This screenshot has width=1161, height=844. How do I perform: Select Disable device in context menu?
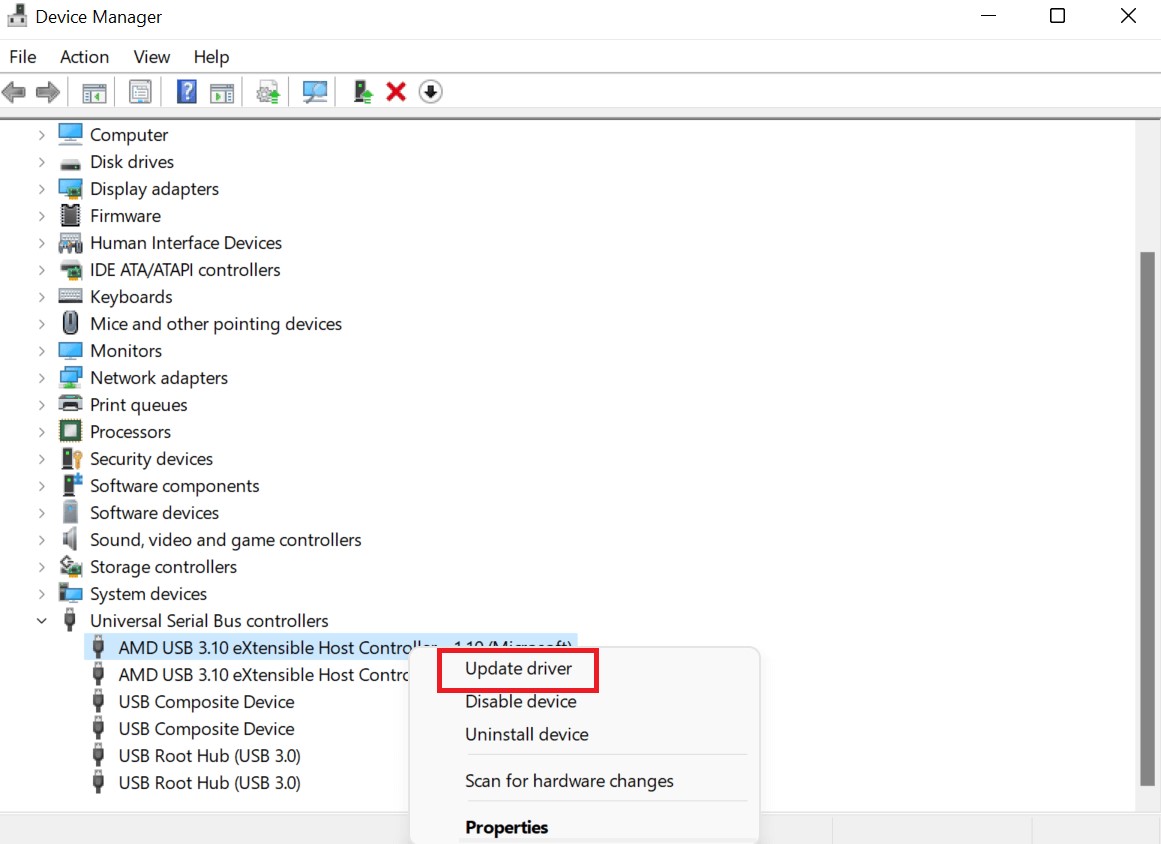(520, 702)
